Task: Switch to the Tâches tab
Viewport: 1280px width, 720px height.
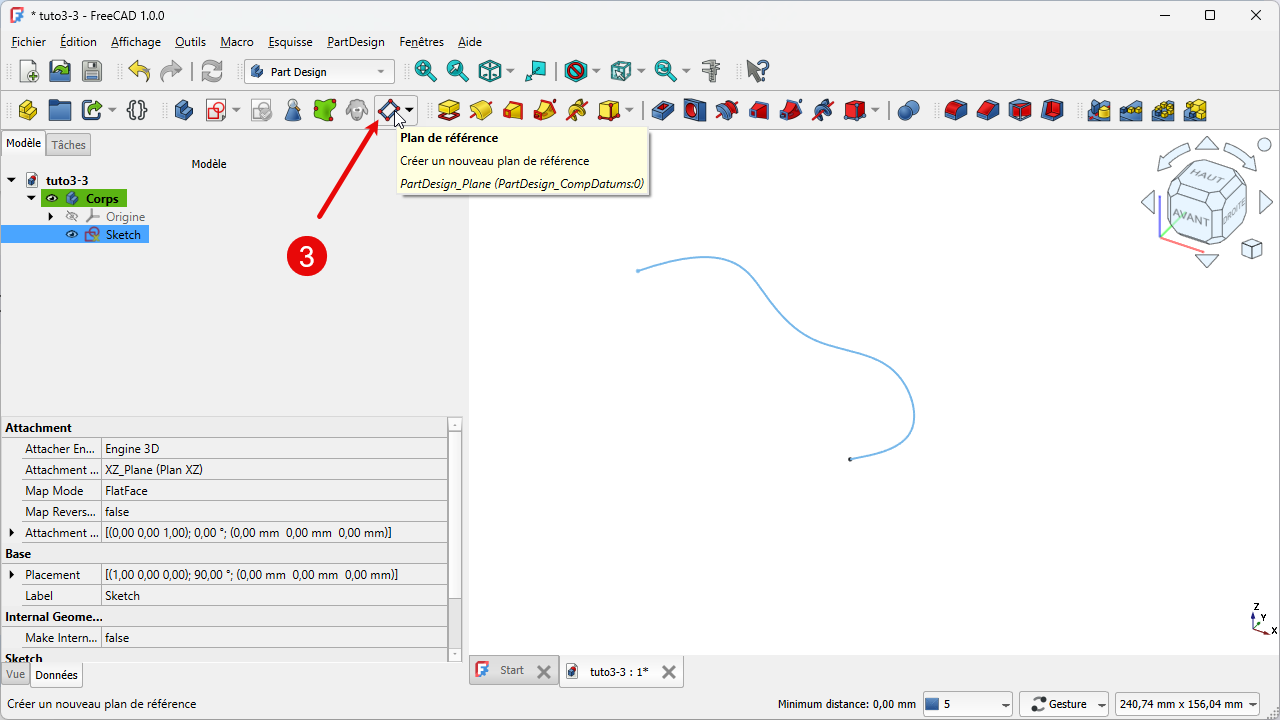Action: [69, 145]
